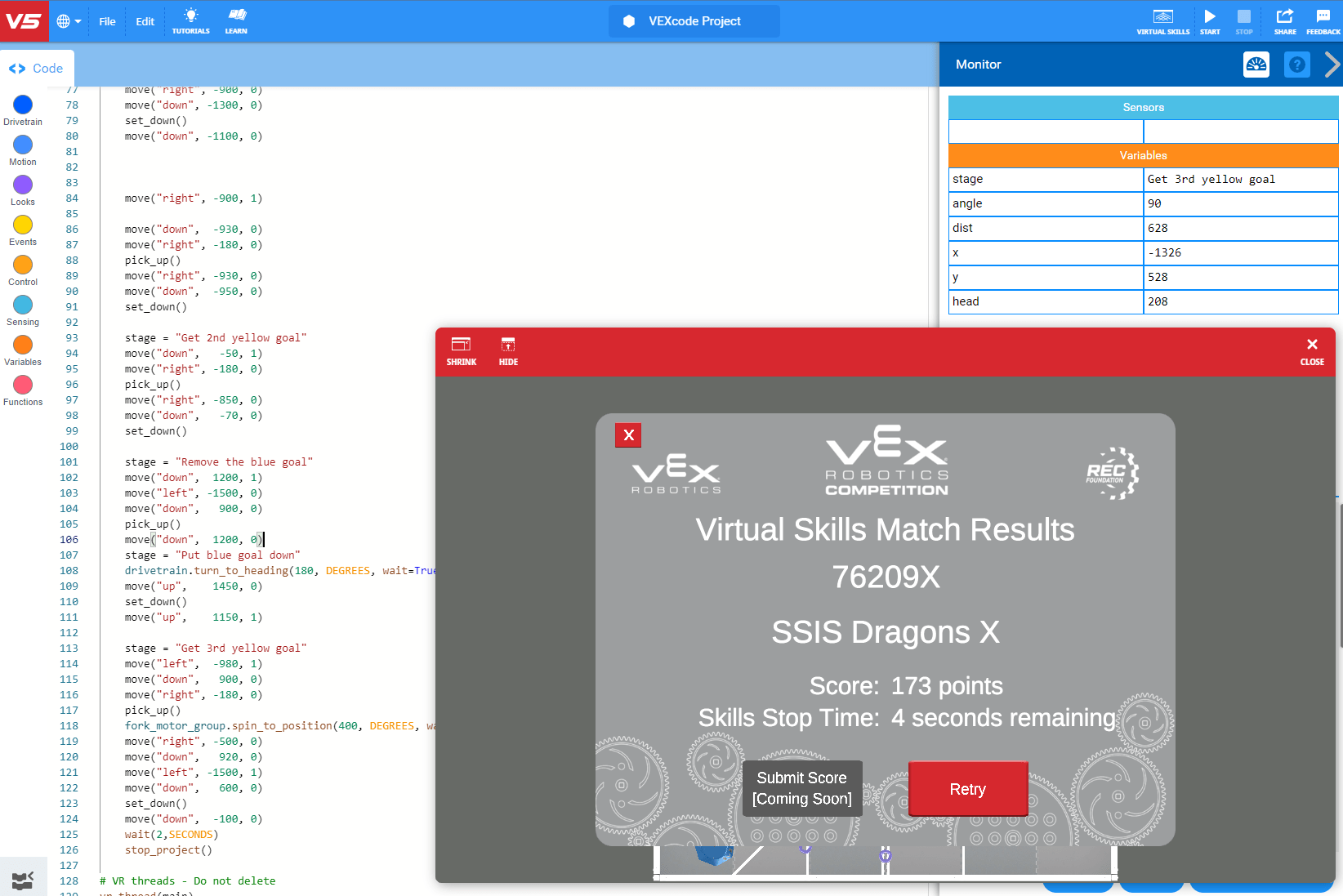Open the Tutorials lightbulb icon

[190, 21]
